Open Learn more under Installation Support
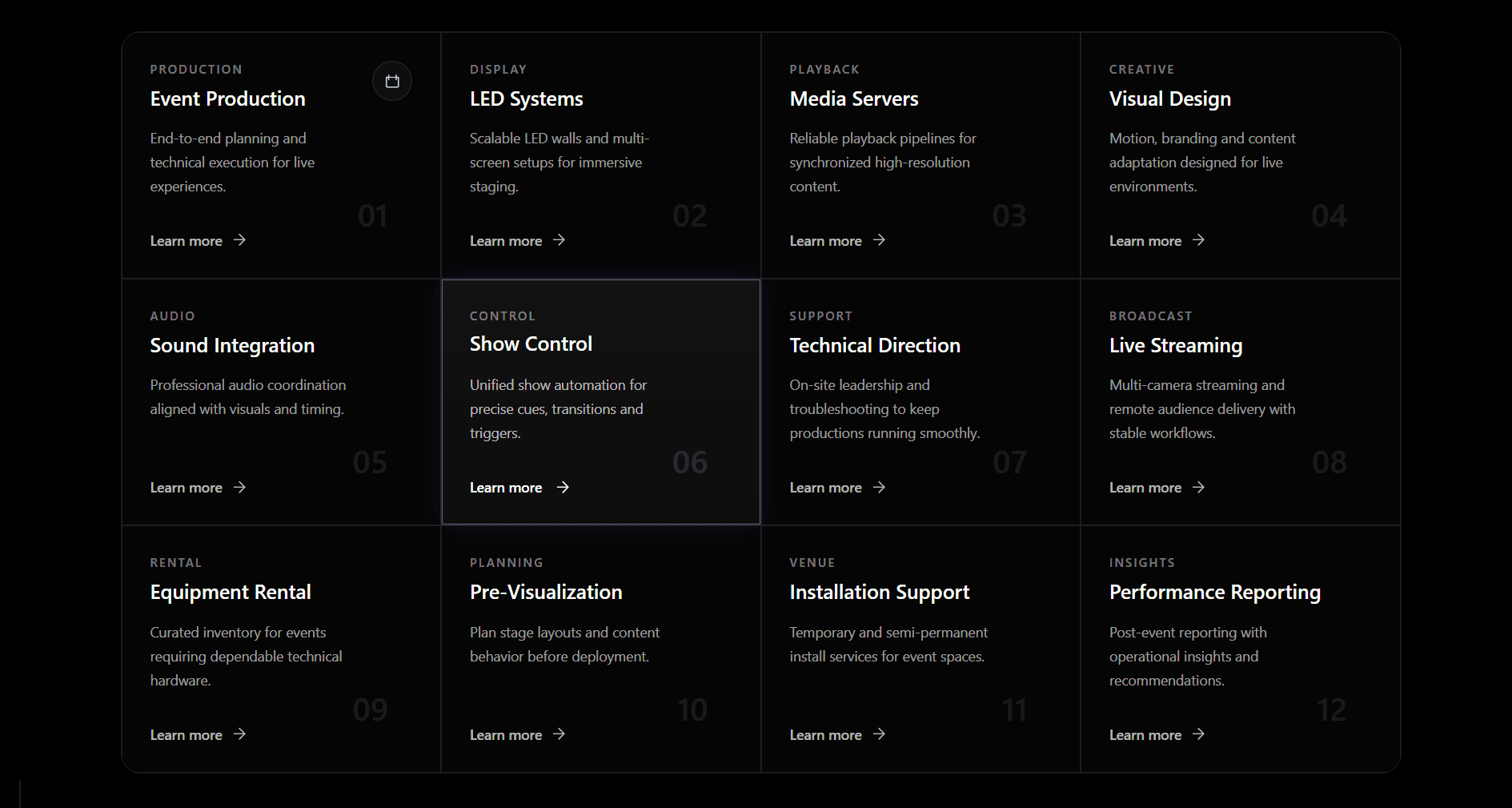 tap(825, 735)
